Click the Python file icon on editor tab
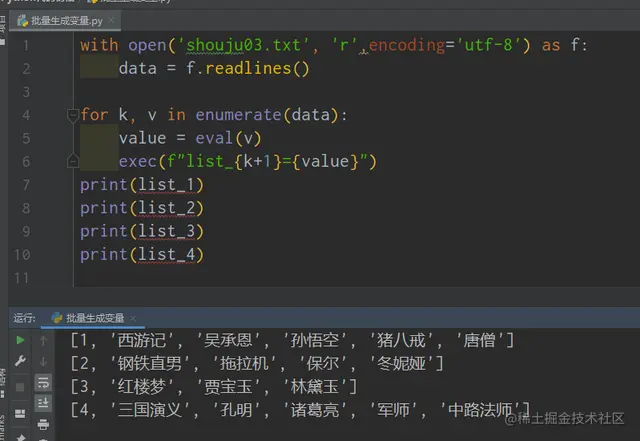This screenshot has height=441, width=640. (x=22, y=20)
